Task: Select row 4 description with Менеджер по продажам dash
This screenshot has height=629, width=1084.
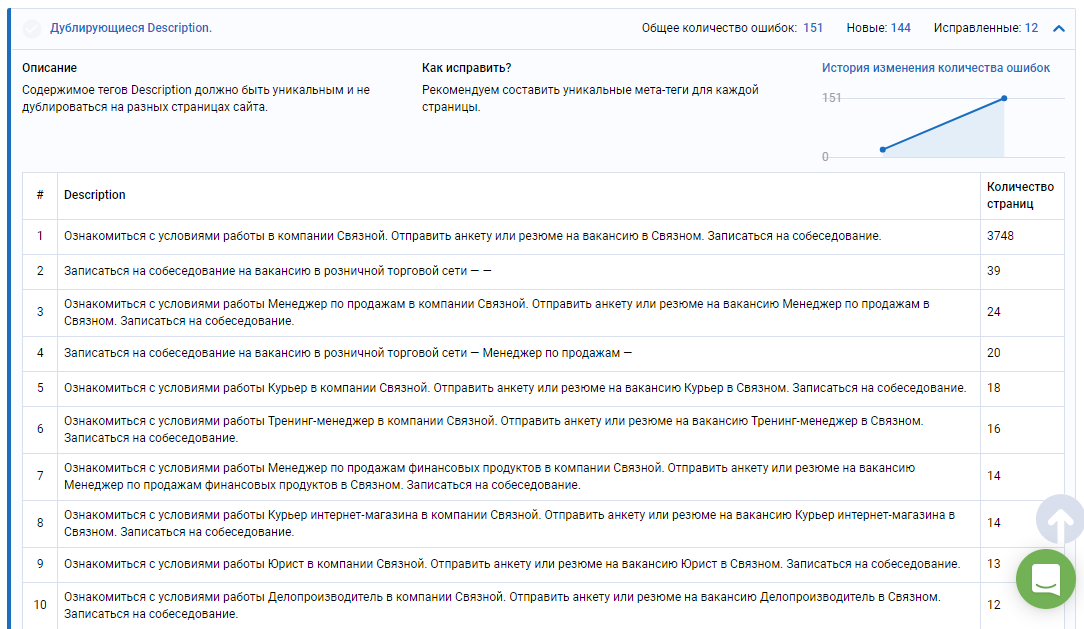Action: 348,353
